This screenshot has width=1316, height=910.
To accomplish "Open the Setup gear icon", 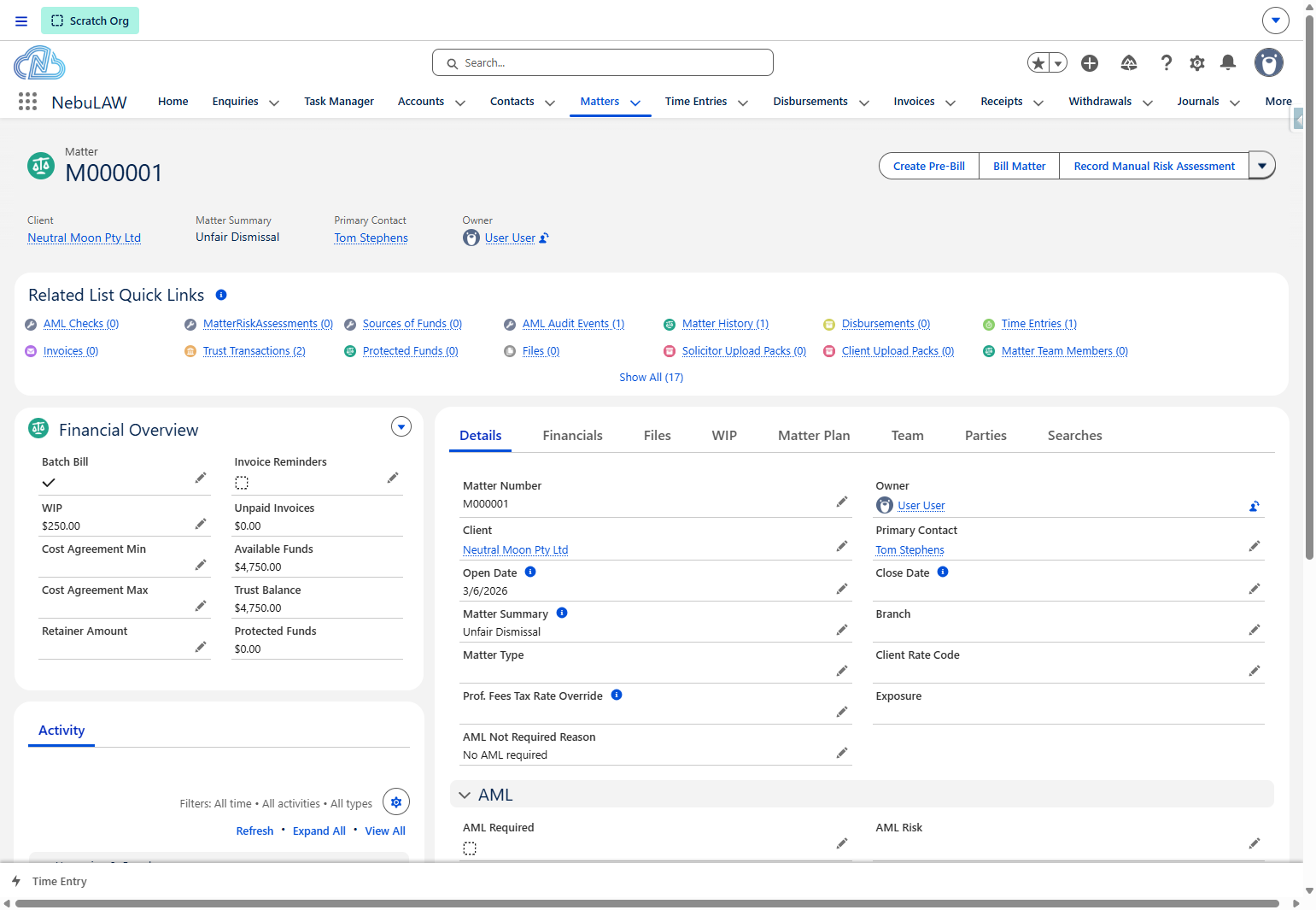I will 1197,63.
